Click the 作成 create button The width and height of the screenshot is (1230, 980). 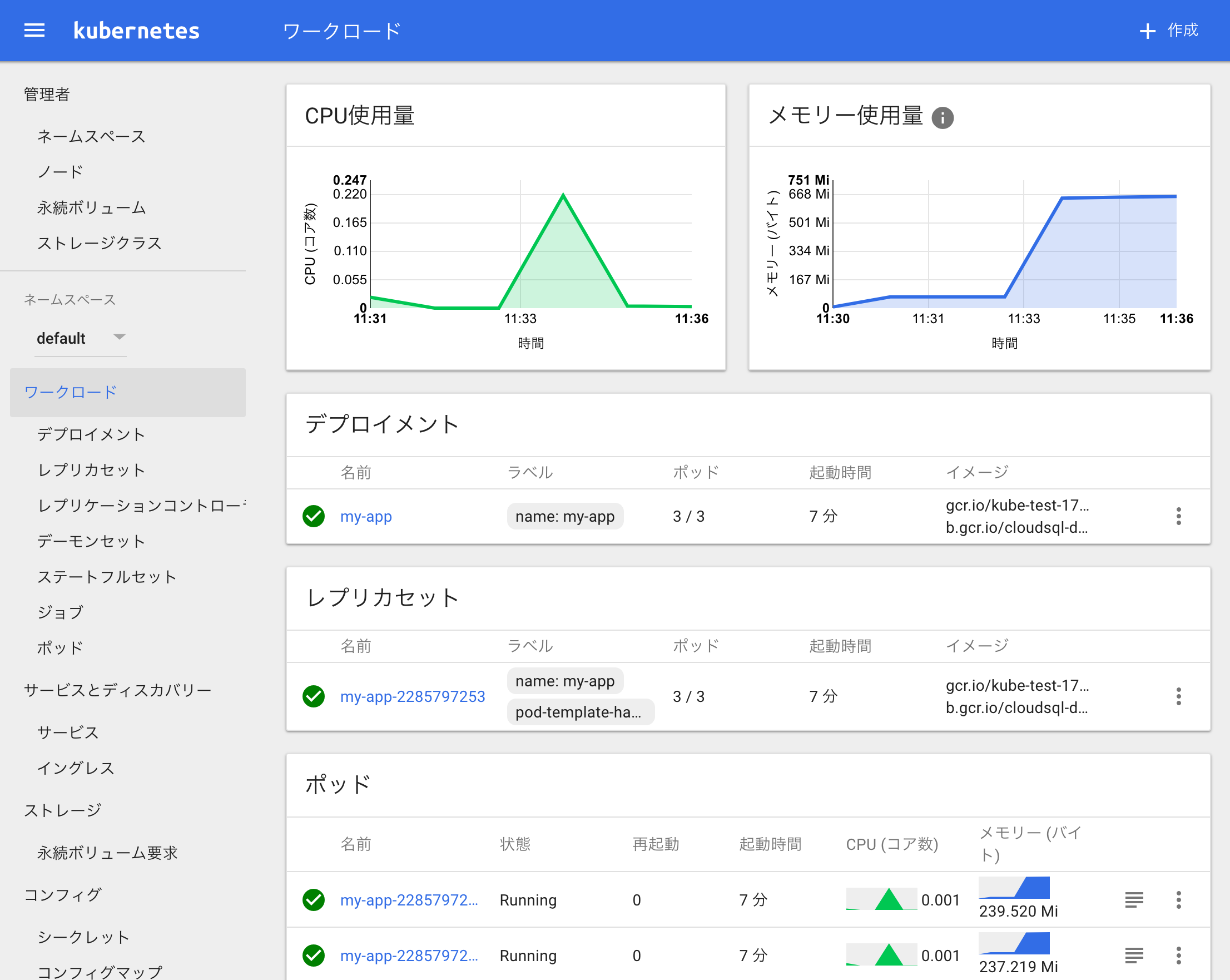pos(1168,30)
